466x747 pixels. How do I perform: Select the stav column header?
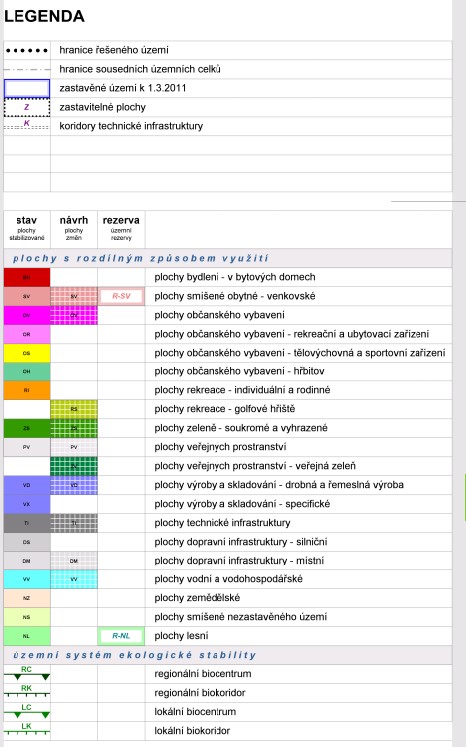[26, 228]
